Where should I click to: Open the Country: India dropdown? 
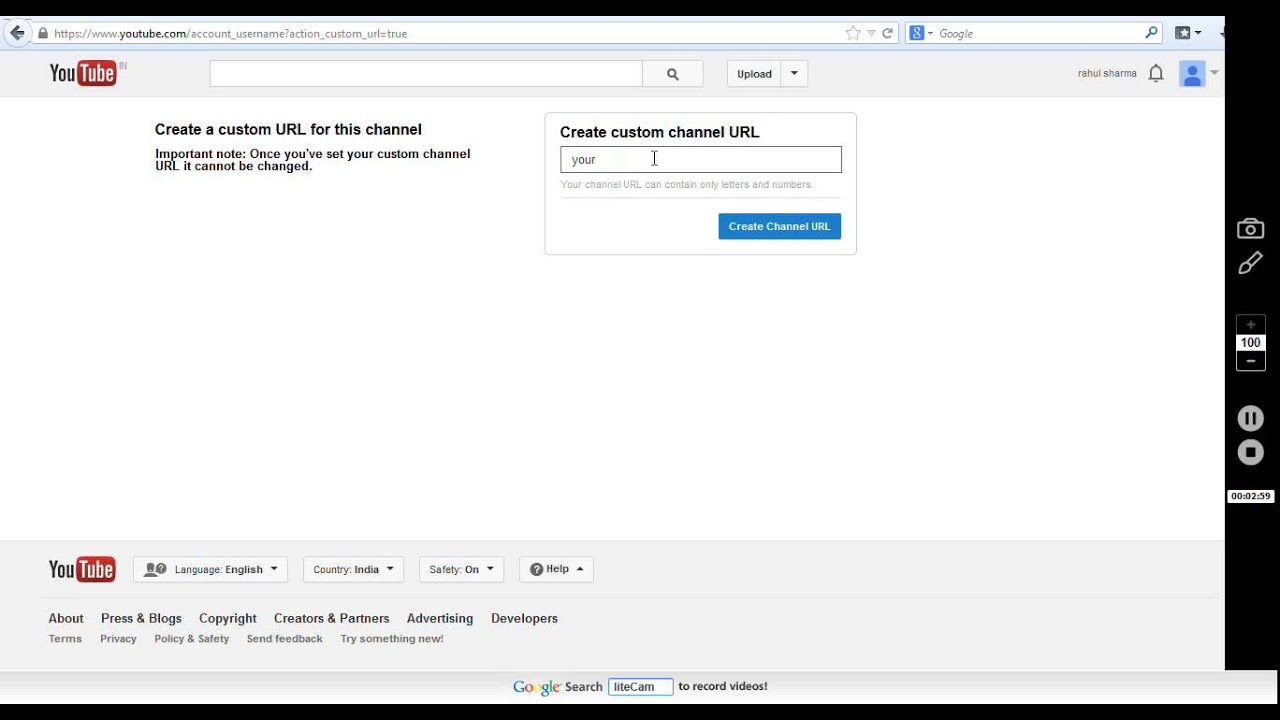[x=353, y=569]
